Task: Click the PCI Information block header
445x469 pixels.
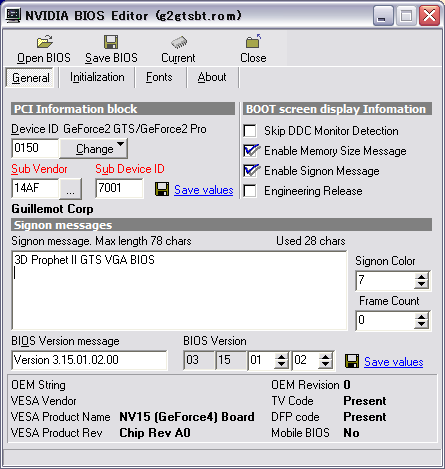Action: (x=123, y=109)
